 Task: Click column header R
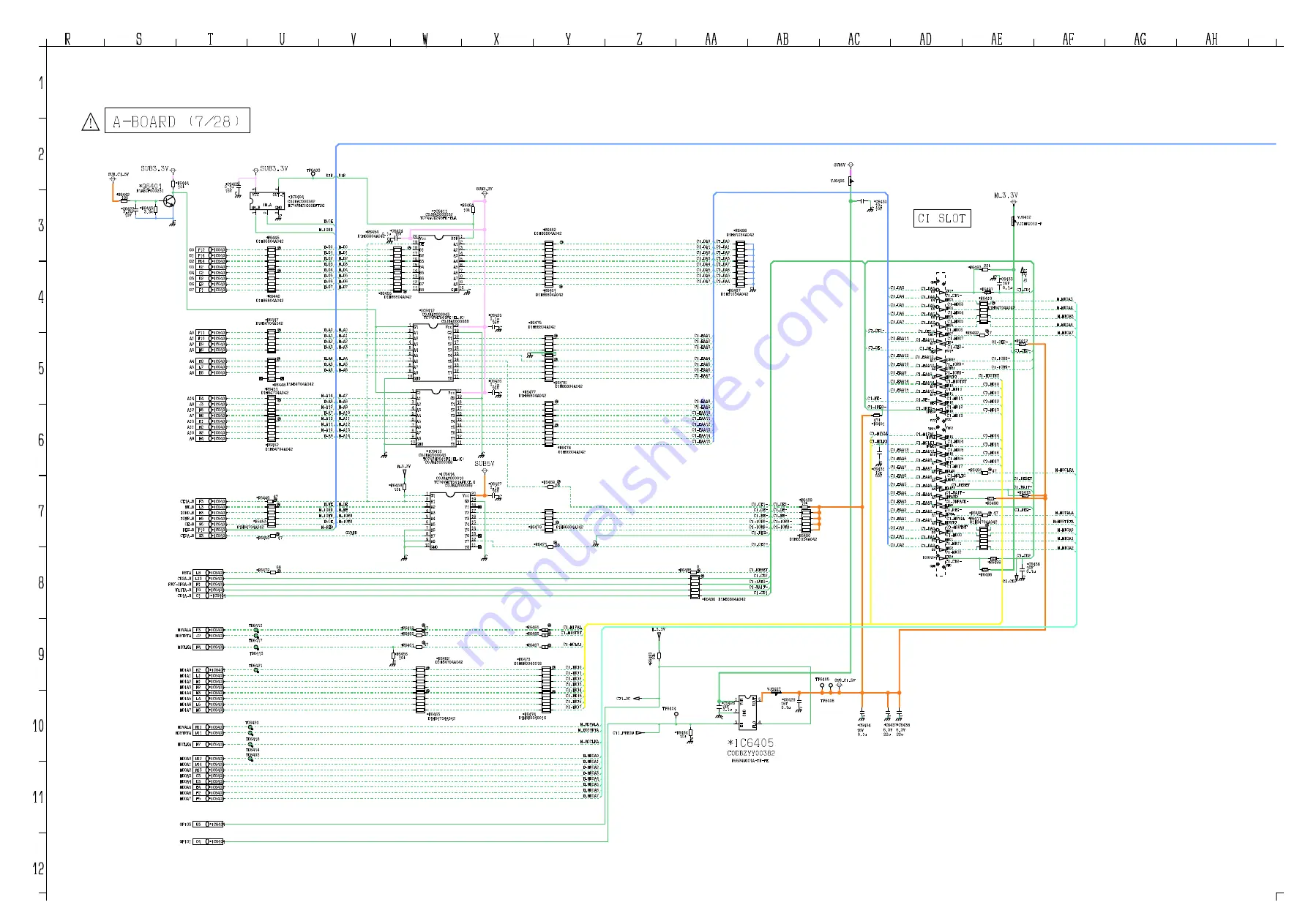tap(67, 40)
